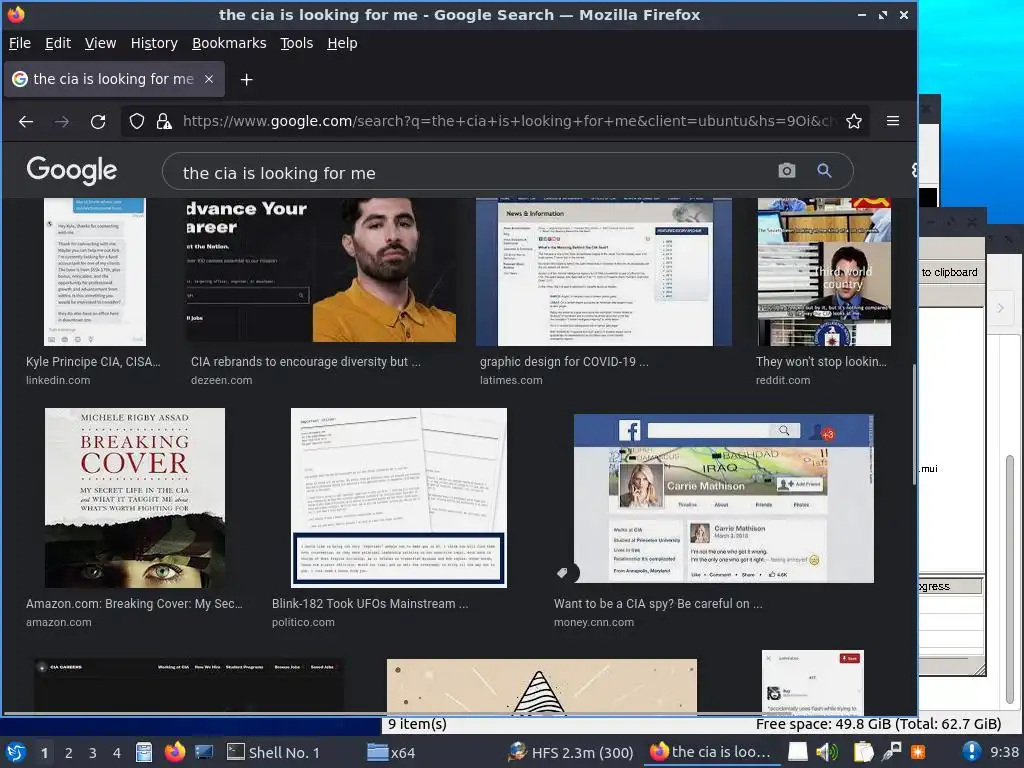The height and width of the screenshot is (768, 1024).
Task: Launch file manager from taskbar
Action: [x=144, y=752]
